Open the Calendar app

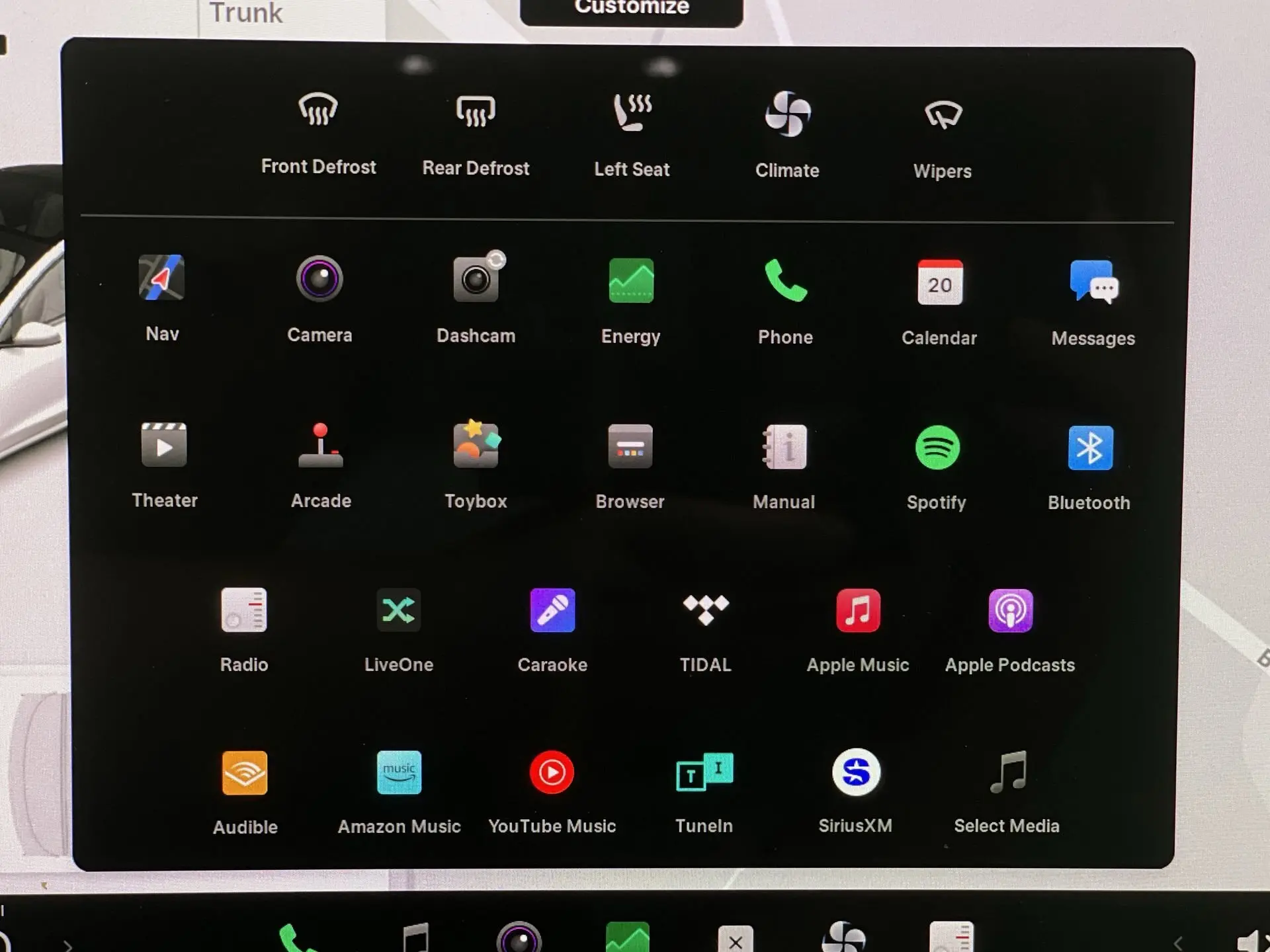tap(939, 303)
